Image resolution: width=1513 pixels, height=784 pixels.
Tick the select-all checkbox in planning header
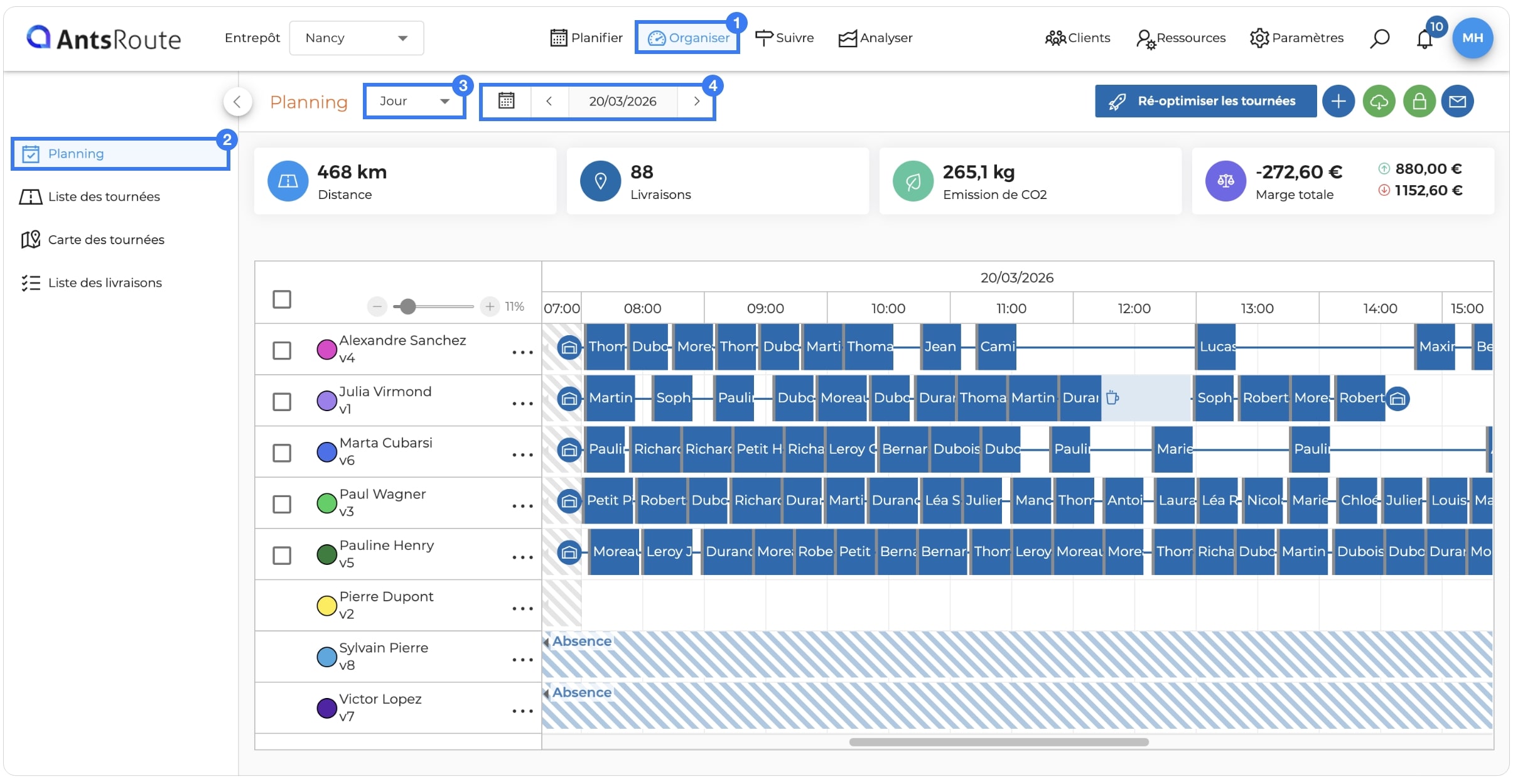coord(282,299)
